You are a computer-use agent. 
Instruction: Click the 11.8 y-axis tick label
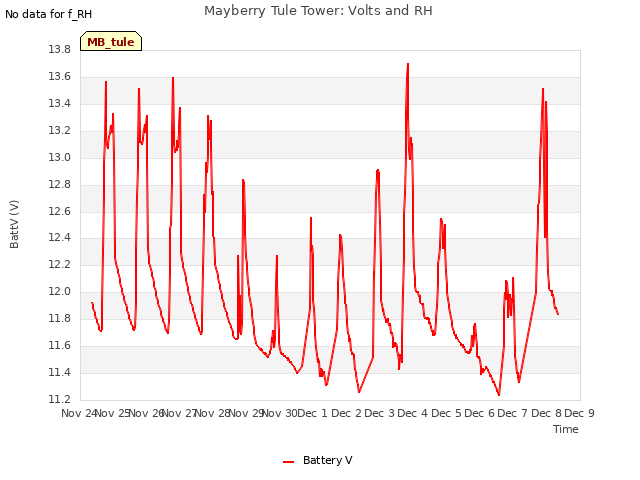(60, 318)
